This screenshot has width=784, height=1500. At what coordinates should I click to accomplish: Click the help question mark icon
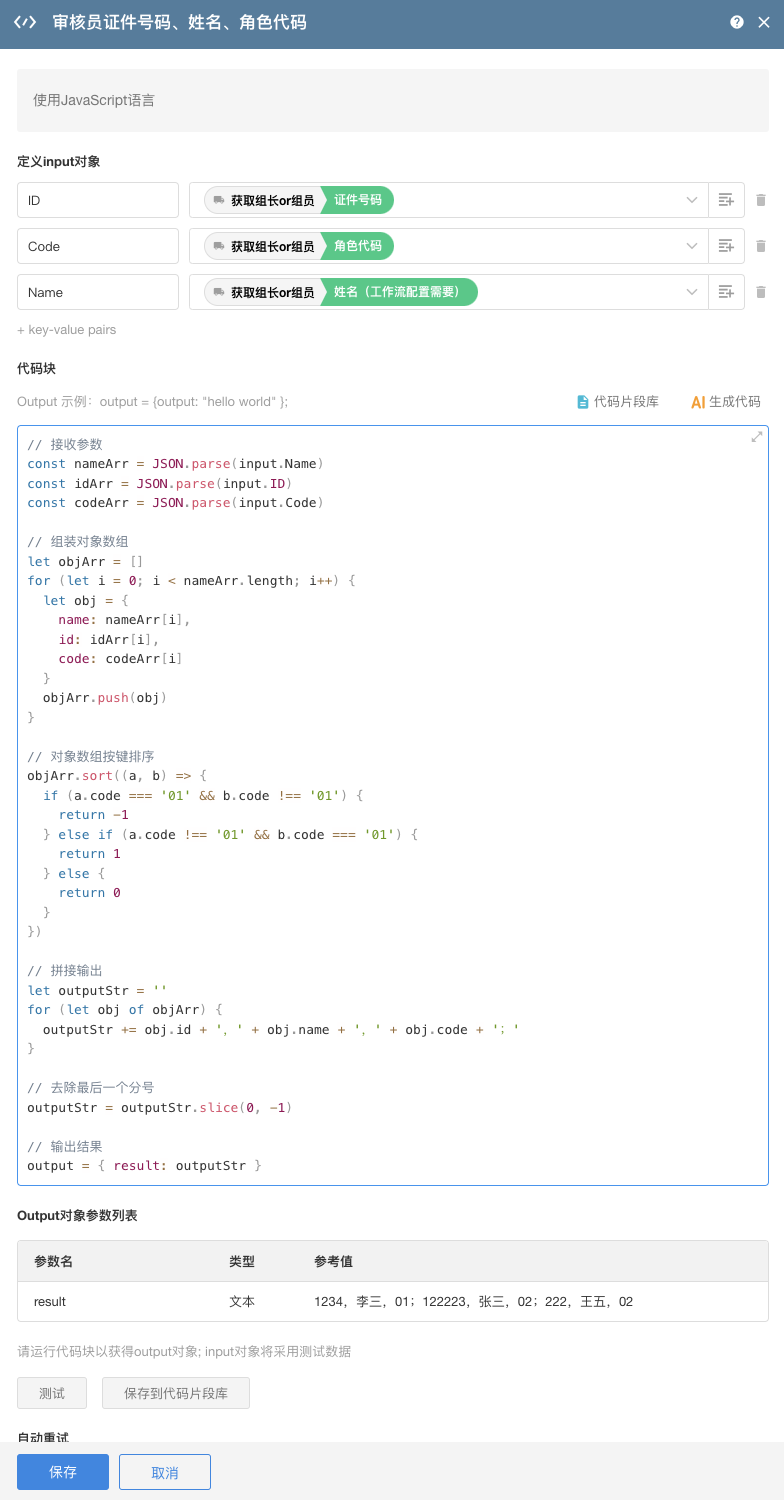(x=737, y=22)
